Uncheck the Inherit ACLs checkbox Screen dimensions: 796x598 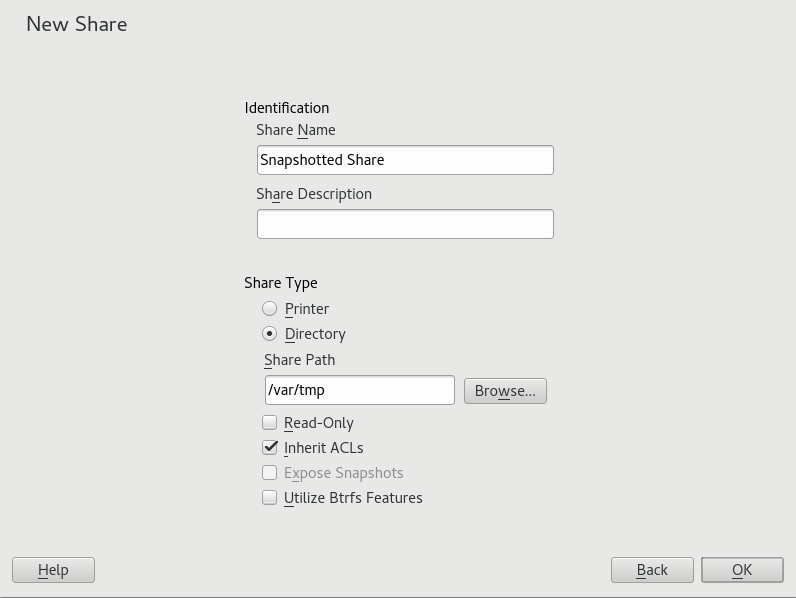tap(270, 448)
